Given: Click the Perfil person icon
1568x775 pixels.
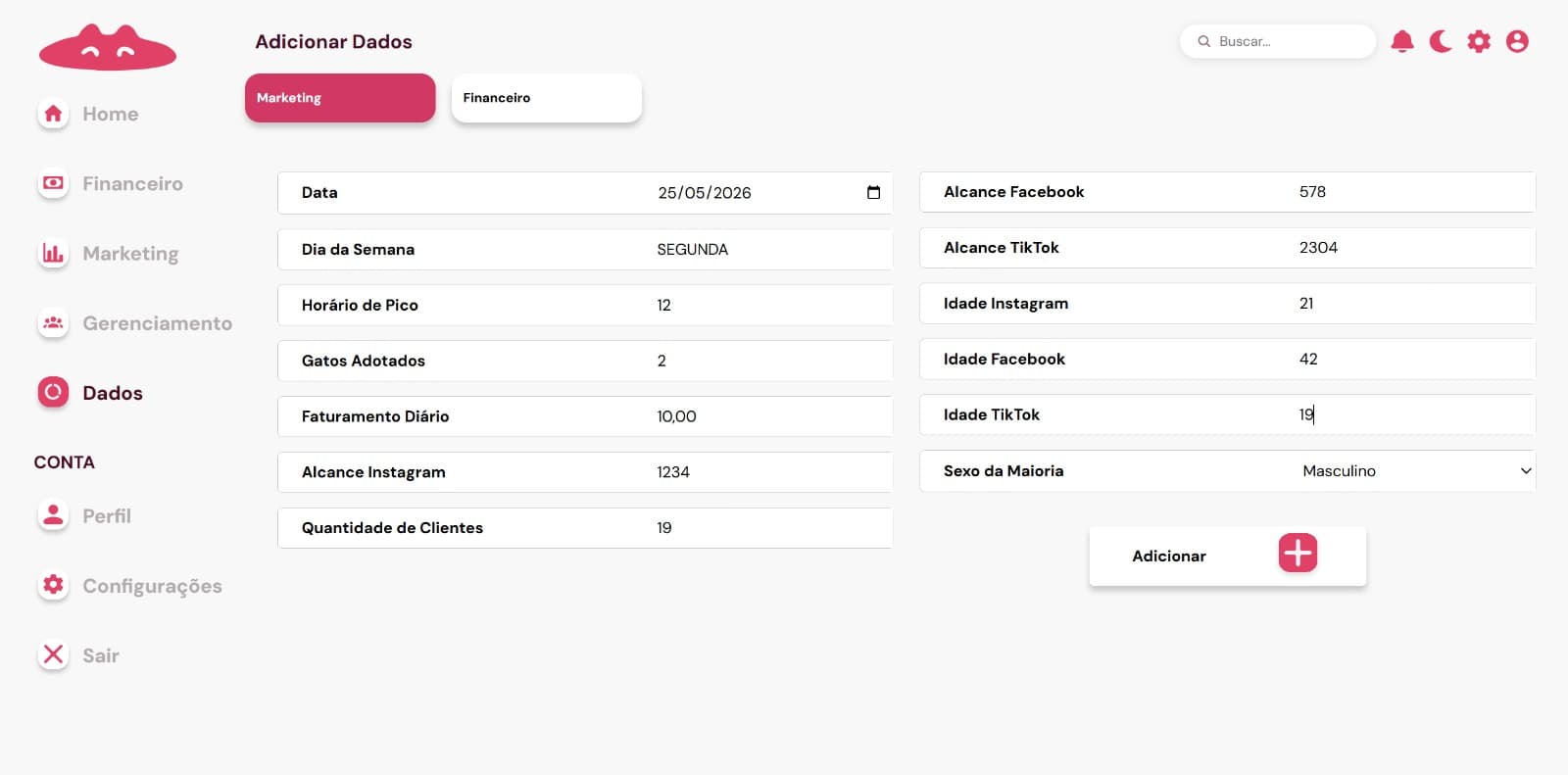Looking at the screenshot, I should coord(53,515).
